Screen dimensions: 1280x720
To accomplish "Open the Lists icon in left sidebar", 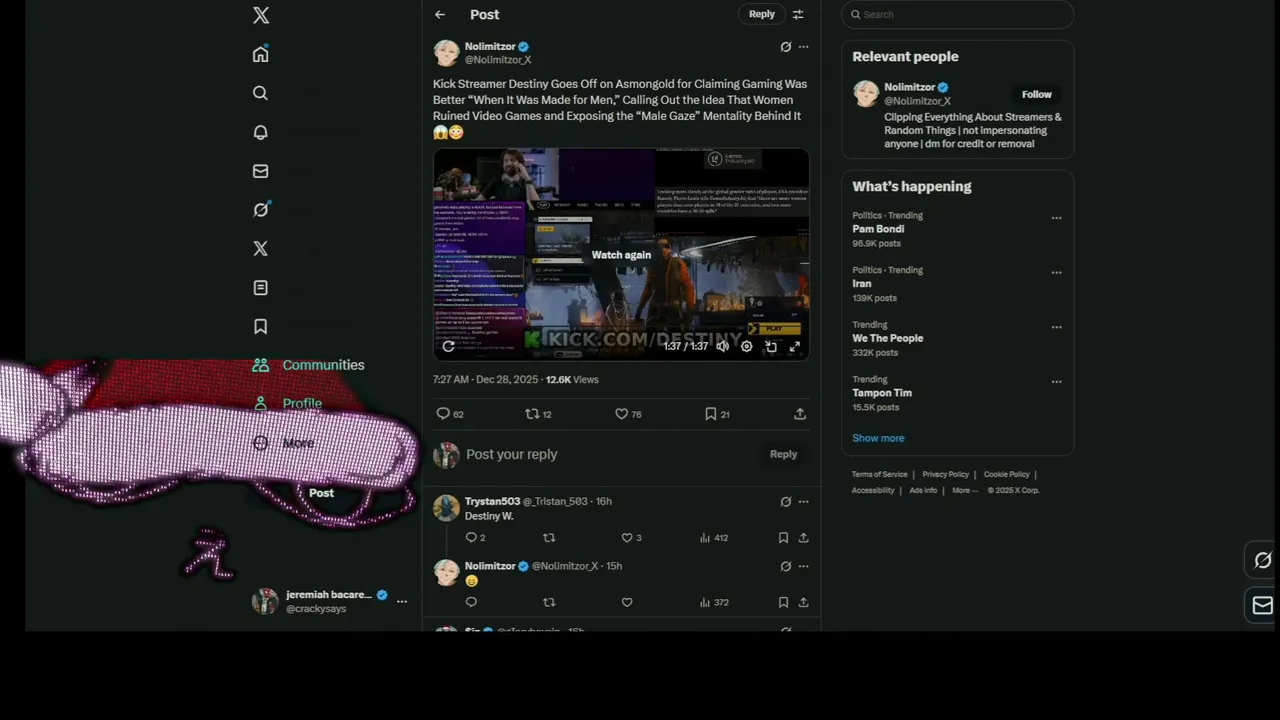I will click(261, 287).
